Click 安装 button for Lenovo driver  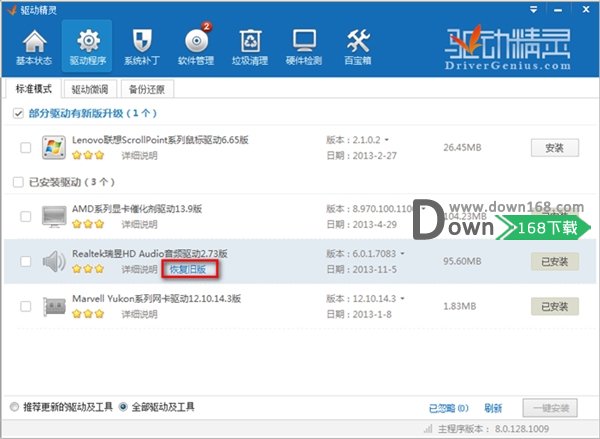pyautogui.click(x=554, y=148)
